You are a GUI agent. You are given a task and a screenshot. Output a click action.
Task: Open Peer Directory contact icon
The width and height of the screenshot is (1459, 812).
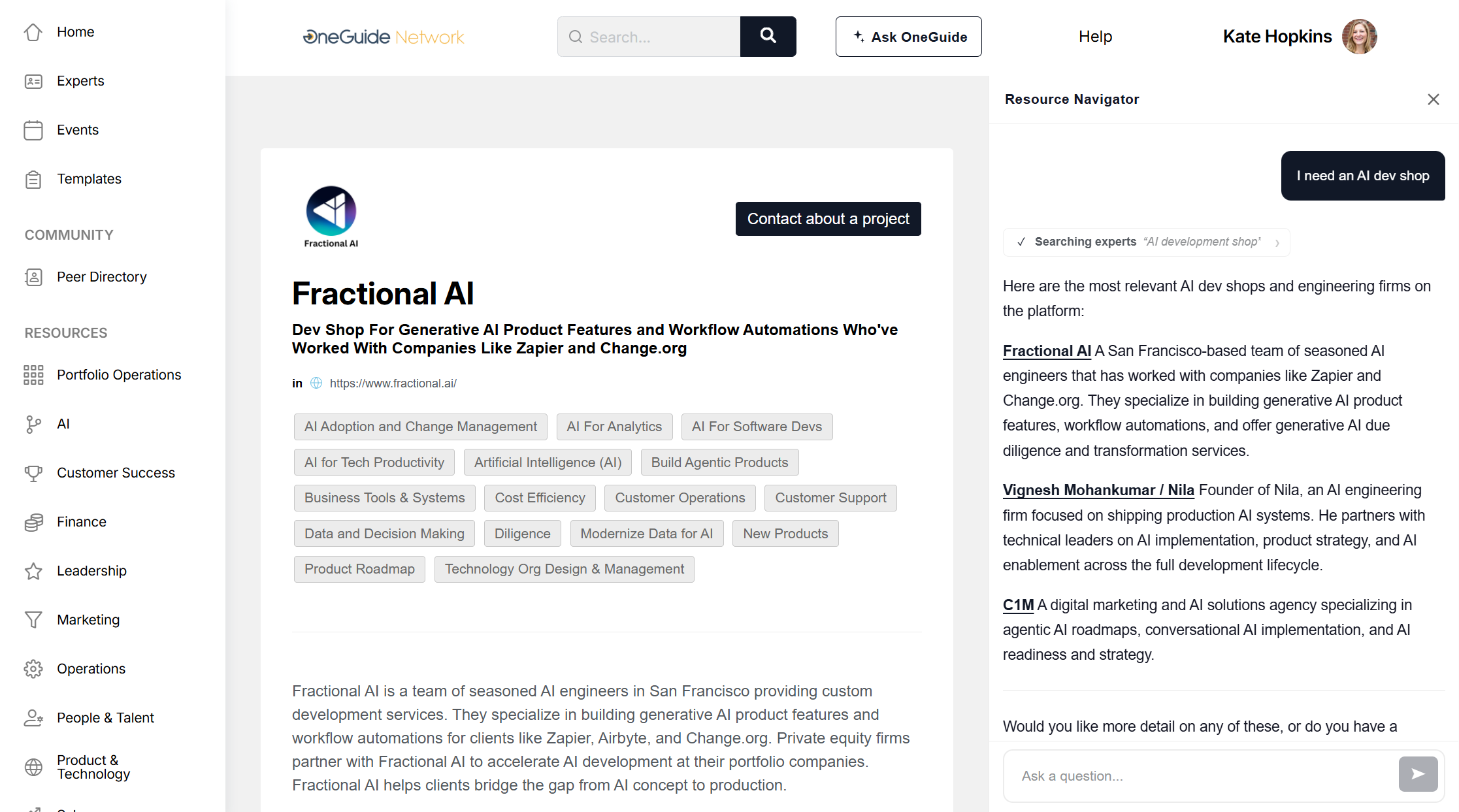point(33,277)
